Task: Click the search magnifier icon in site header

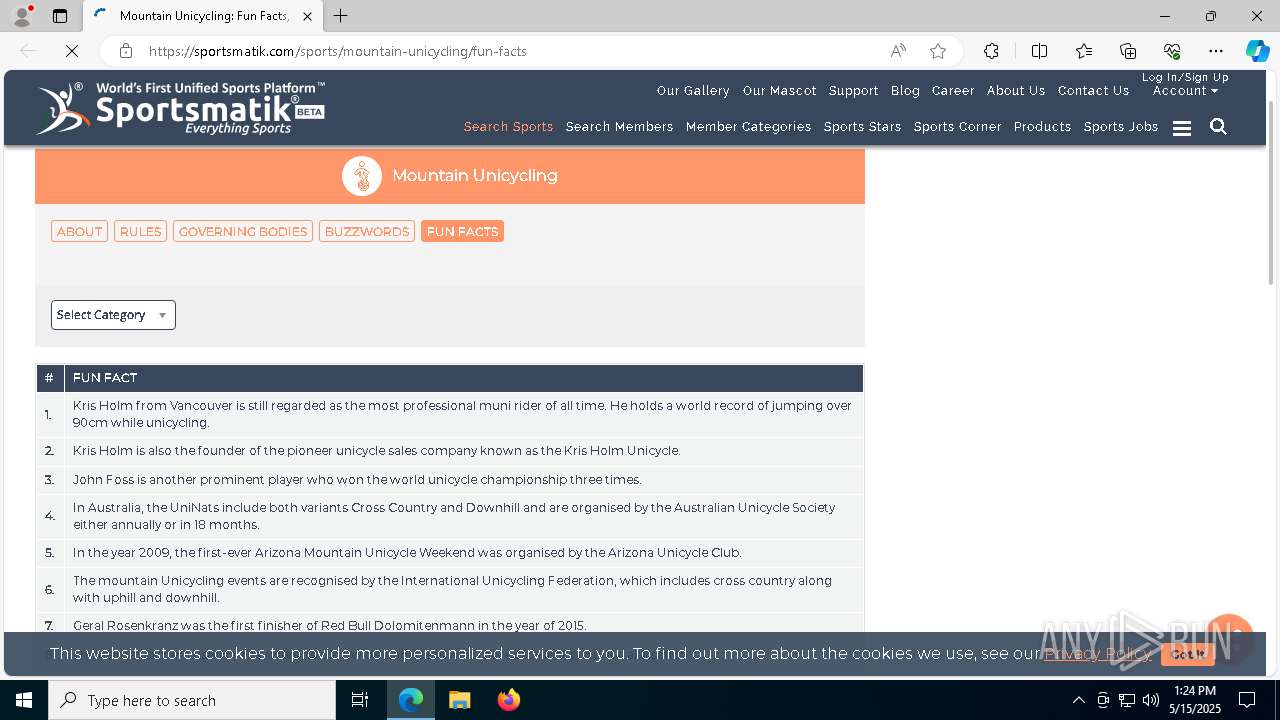Action: click(x=1218, y=127)
